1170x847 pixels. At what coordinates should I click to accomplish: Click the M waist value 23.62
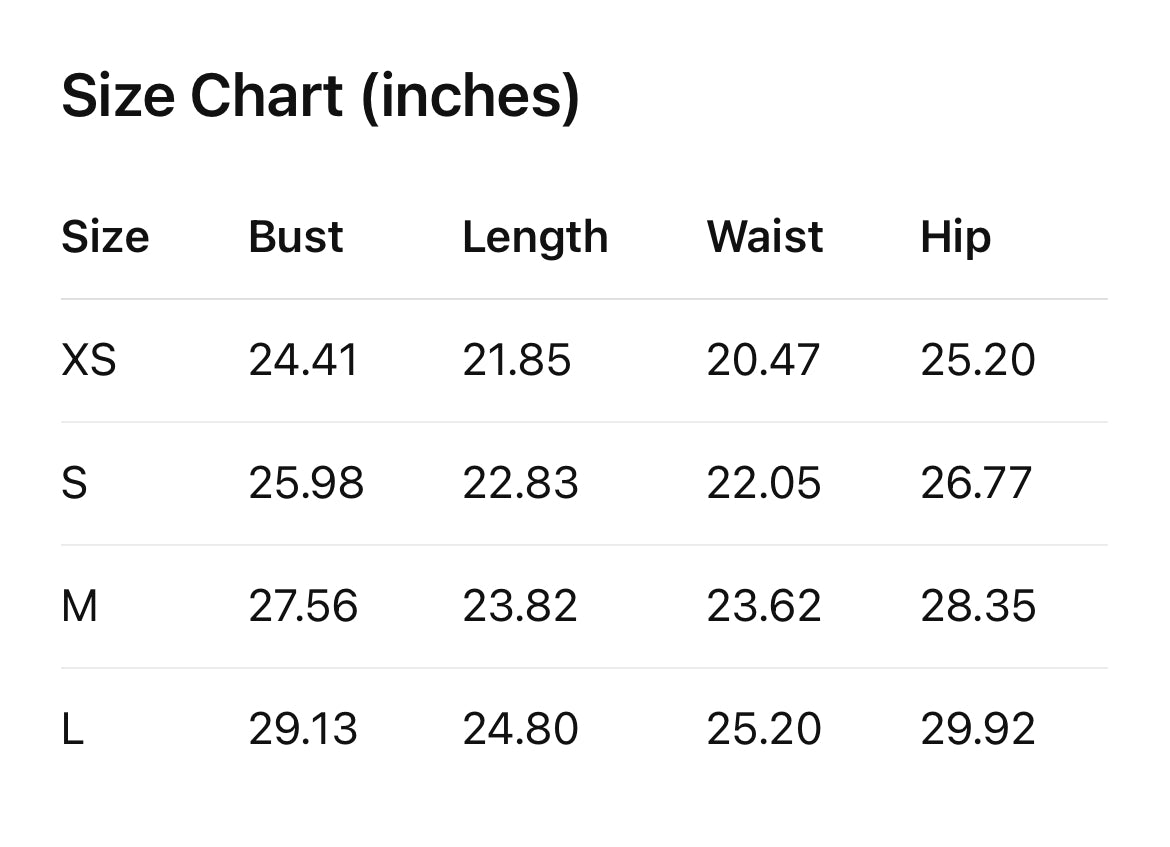[764, 606]
